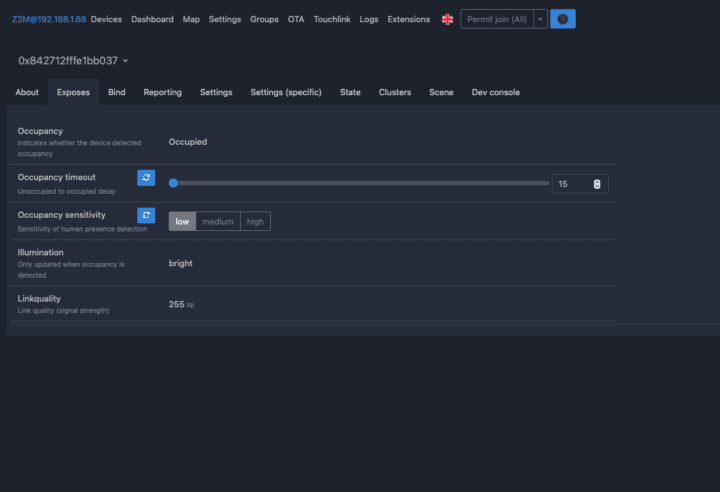The width and height of the screenshot is (720, 492).
Task: Click the occupancy timeout number field
Action: [570, 184]
